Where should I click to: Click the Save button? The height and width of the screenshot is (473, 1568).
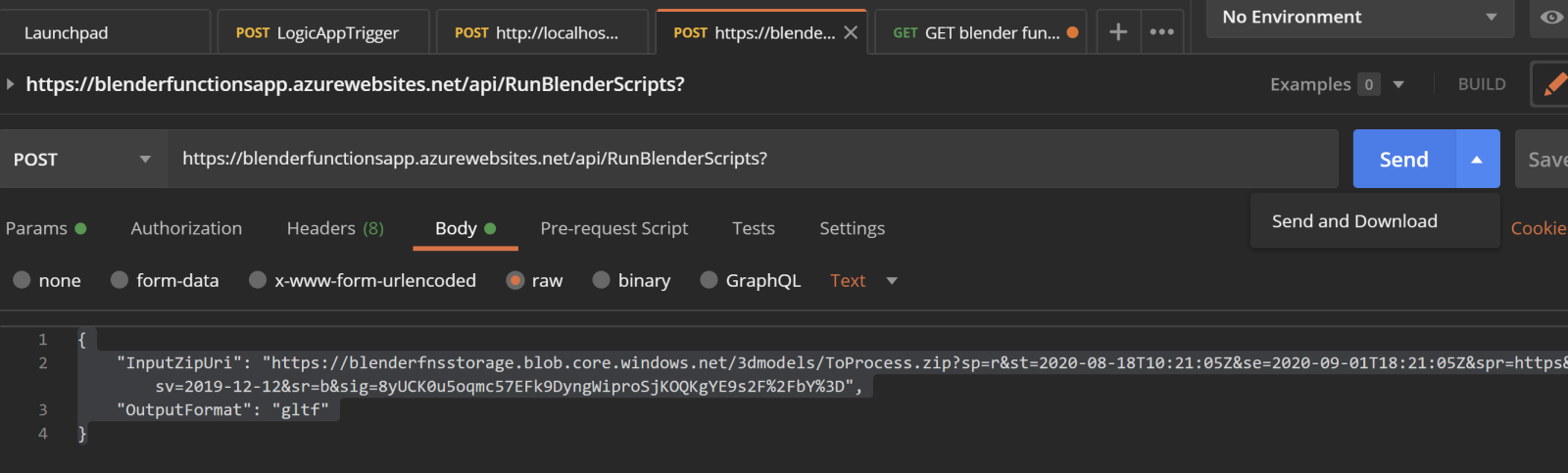[x=1543, y=159]
